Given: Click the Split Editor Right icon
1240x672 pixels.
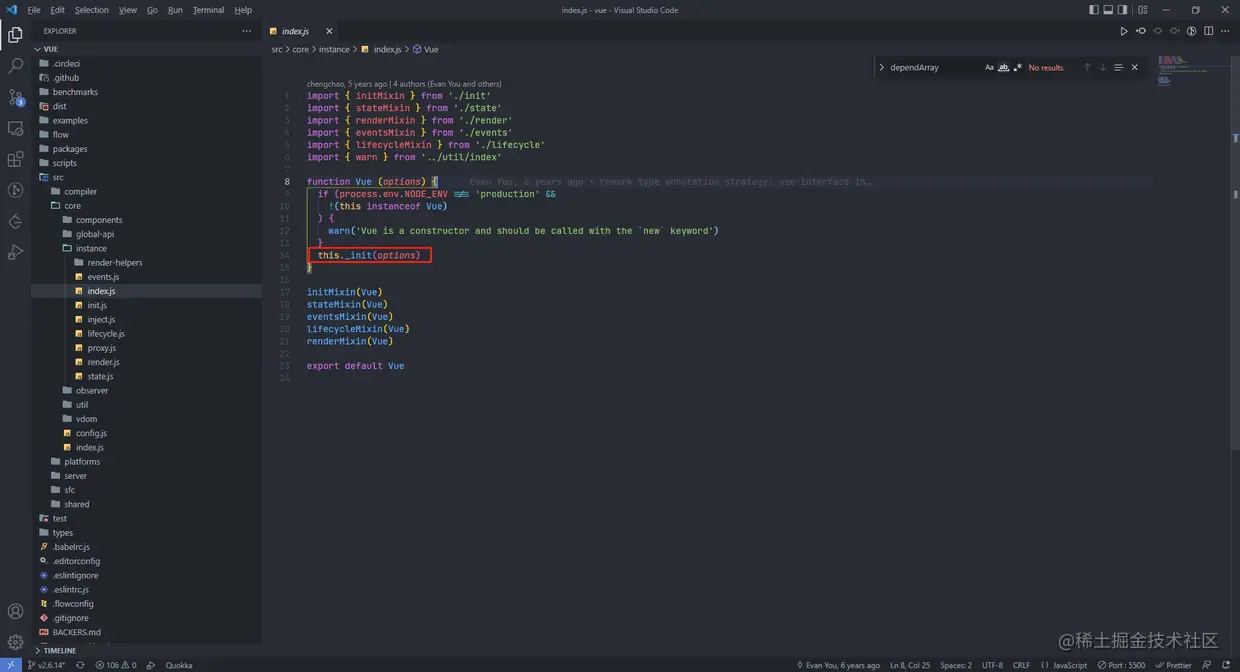Looking at the screenshot, I should 1209,31.
